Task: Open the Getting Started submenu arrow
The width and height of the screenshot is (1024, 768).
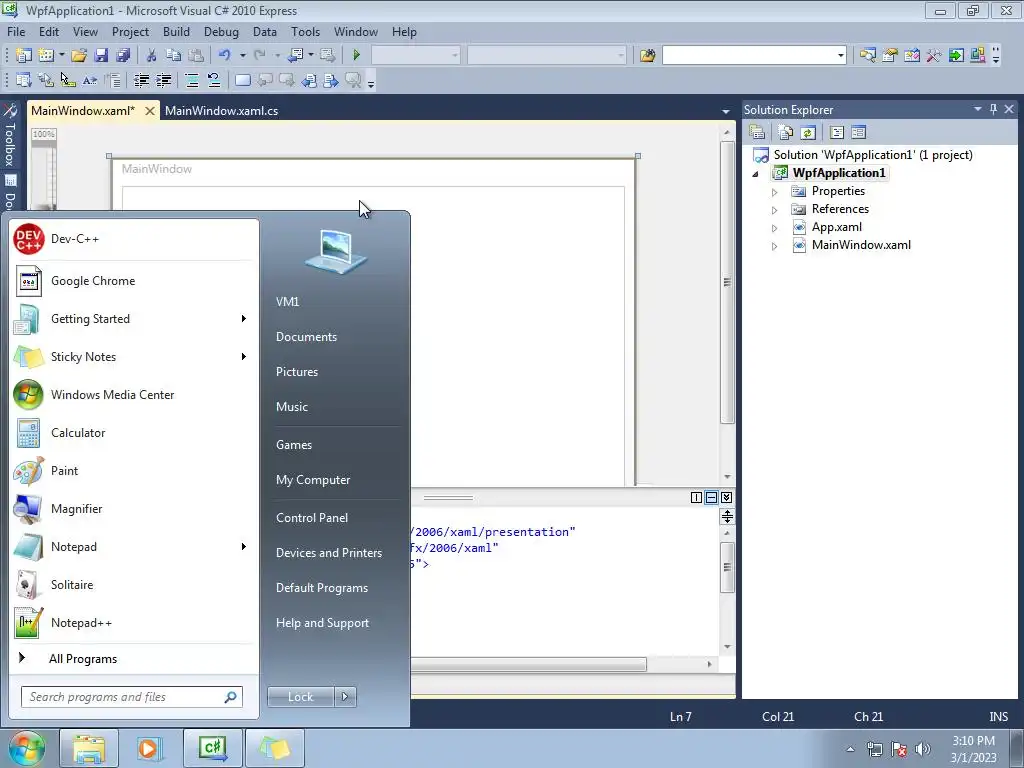Action: pos(244,319)
